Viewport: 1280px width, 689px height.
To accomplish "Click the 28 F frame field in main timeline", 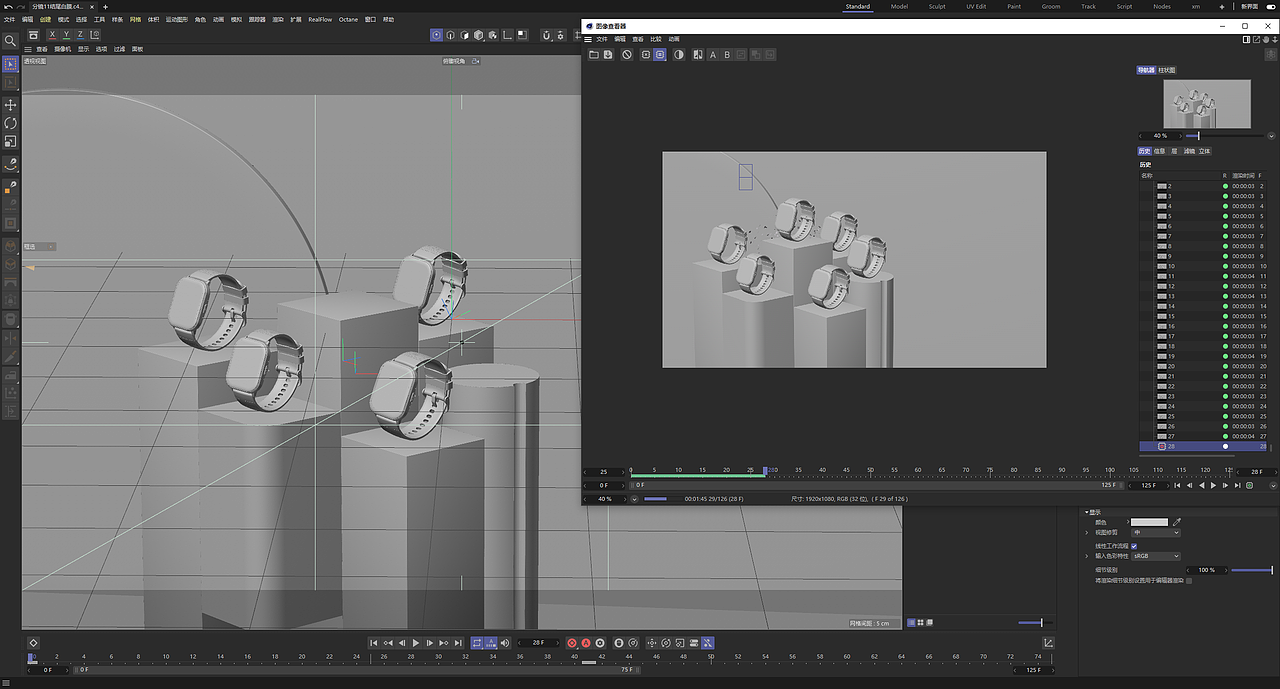I will coord(538,643).
